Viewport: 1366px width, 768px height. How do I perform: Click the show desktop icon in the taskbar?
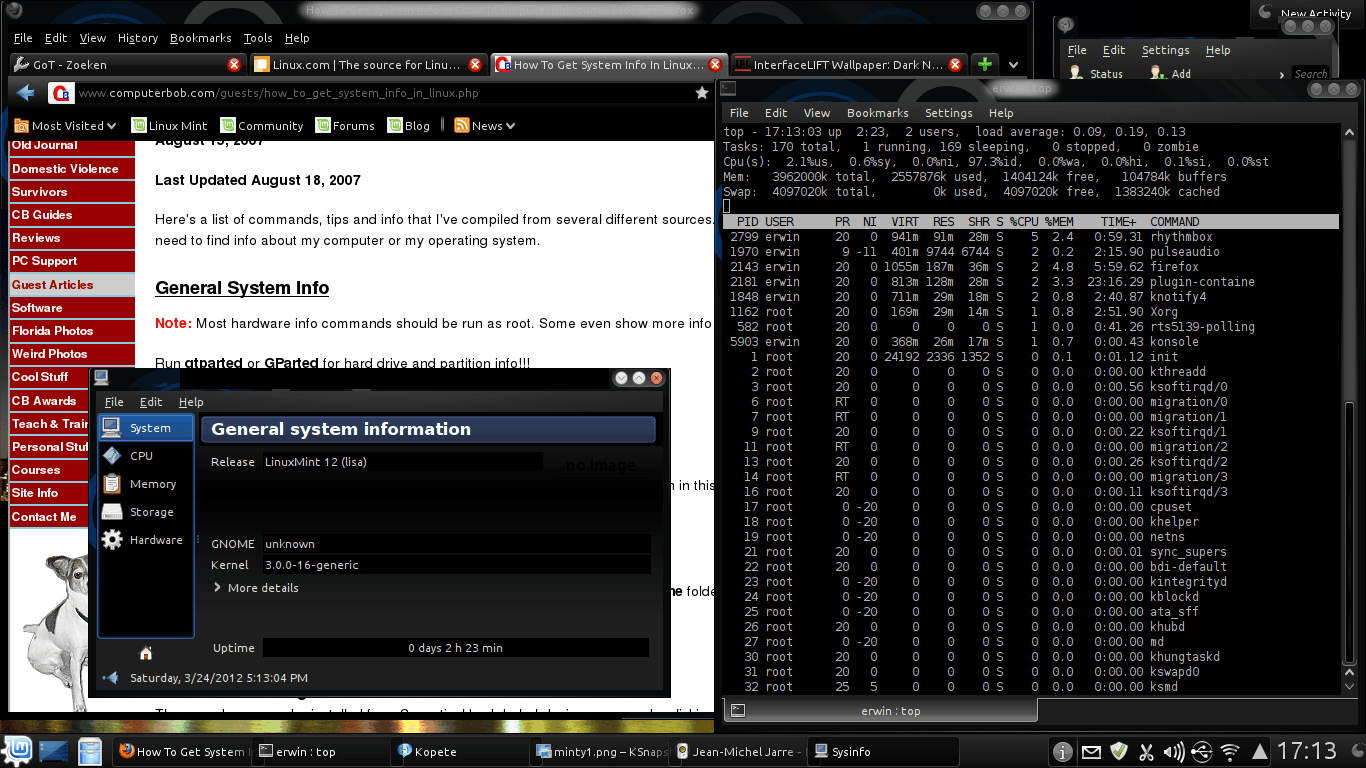[x=54, y=751]
